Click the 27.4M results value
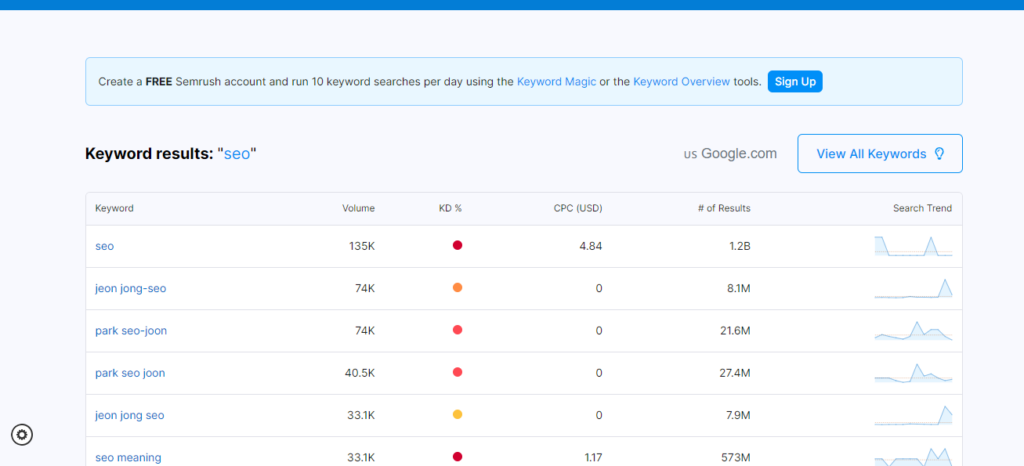 (x=735, y=373)
